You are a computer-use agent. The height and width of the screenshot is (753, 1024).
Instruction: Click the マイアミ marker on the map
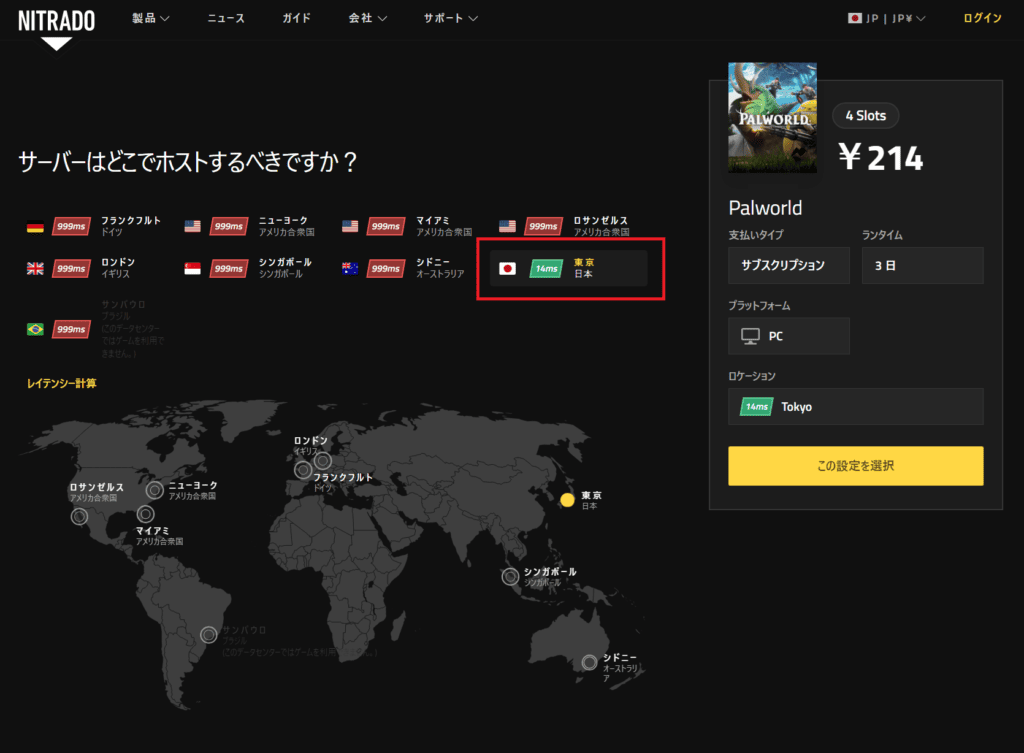pyautogui.click(x=146, y=513)
